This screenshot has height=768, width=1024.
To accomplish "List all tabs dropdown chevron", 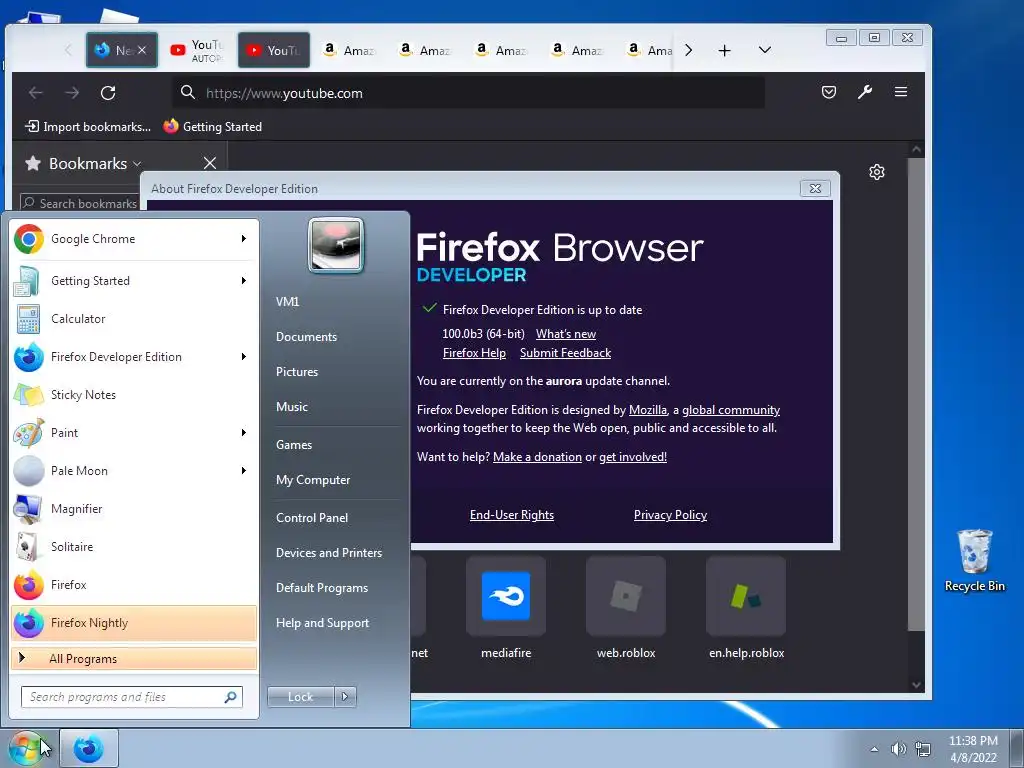I will click(x=765, y=50).
